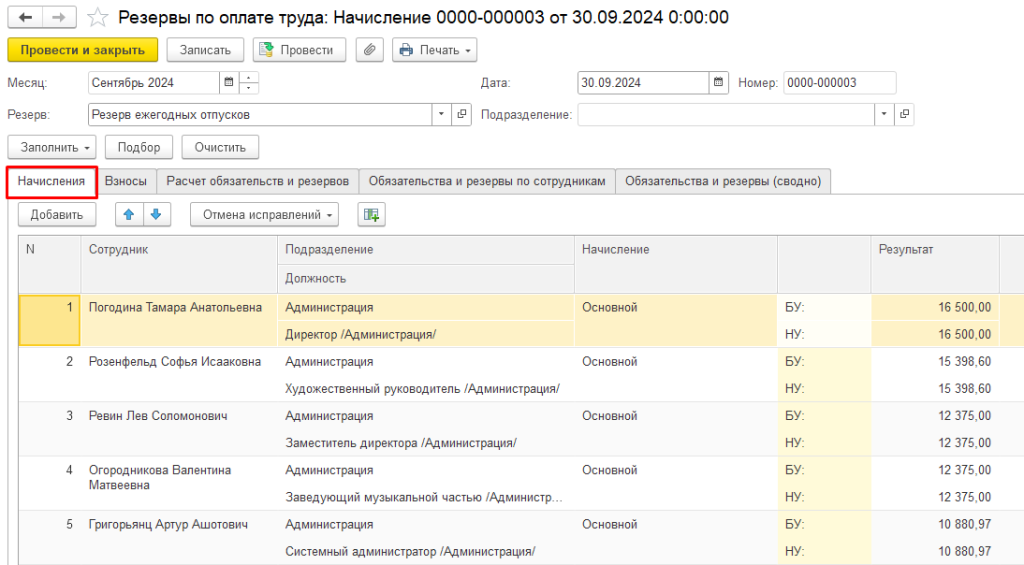Open the Подразделение dropdown list

(x=883, y=115)
